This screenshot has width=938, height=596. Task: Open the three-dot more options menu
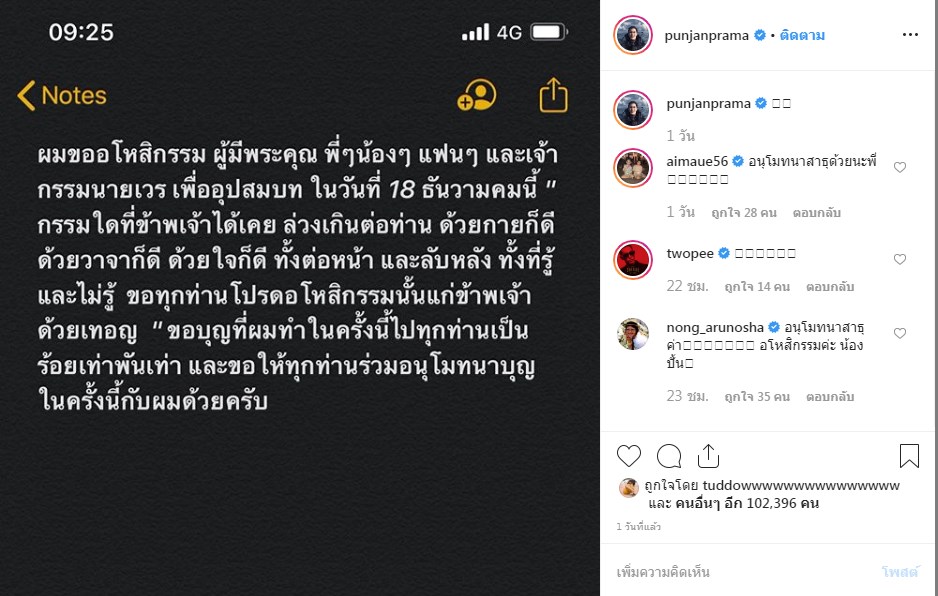click(x=910, y=35)
